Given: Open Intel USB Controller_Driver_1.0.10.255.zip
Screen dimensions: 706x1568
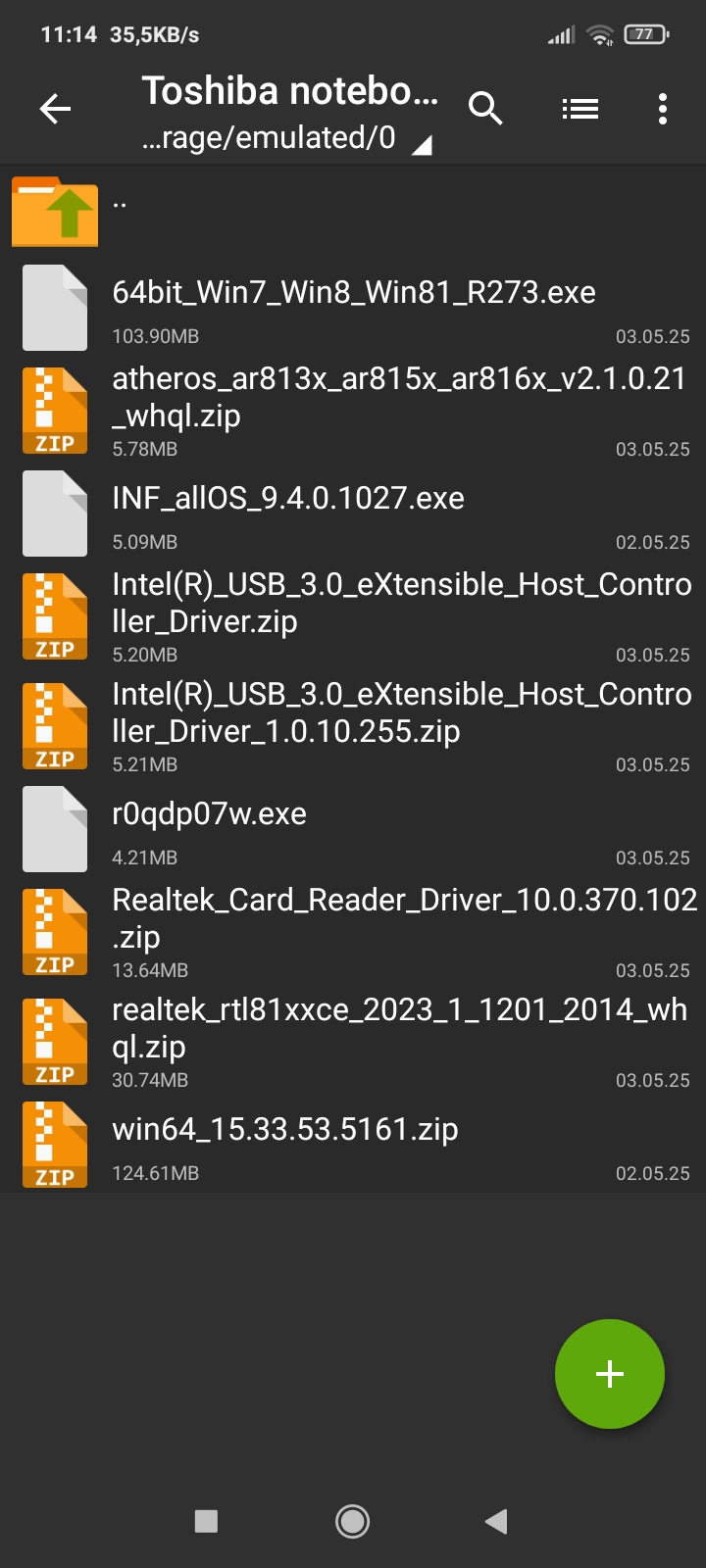Looking at the screenshot, I should point(402,712).
